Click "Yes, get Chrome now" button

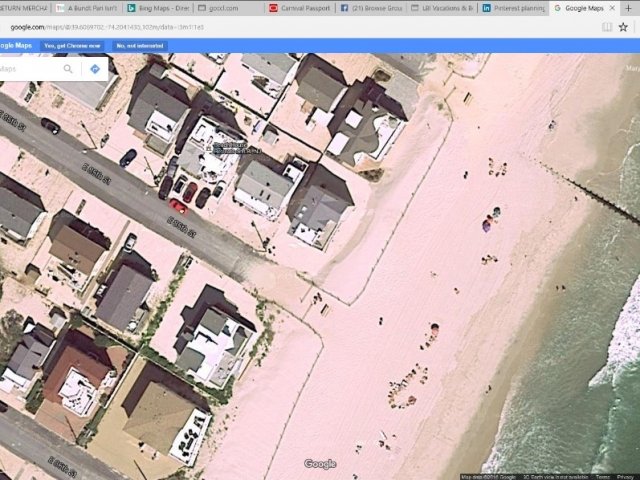[71, 46]
